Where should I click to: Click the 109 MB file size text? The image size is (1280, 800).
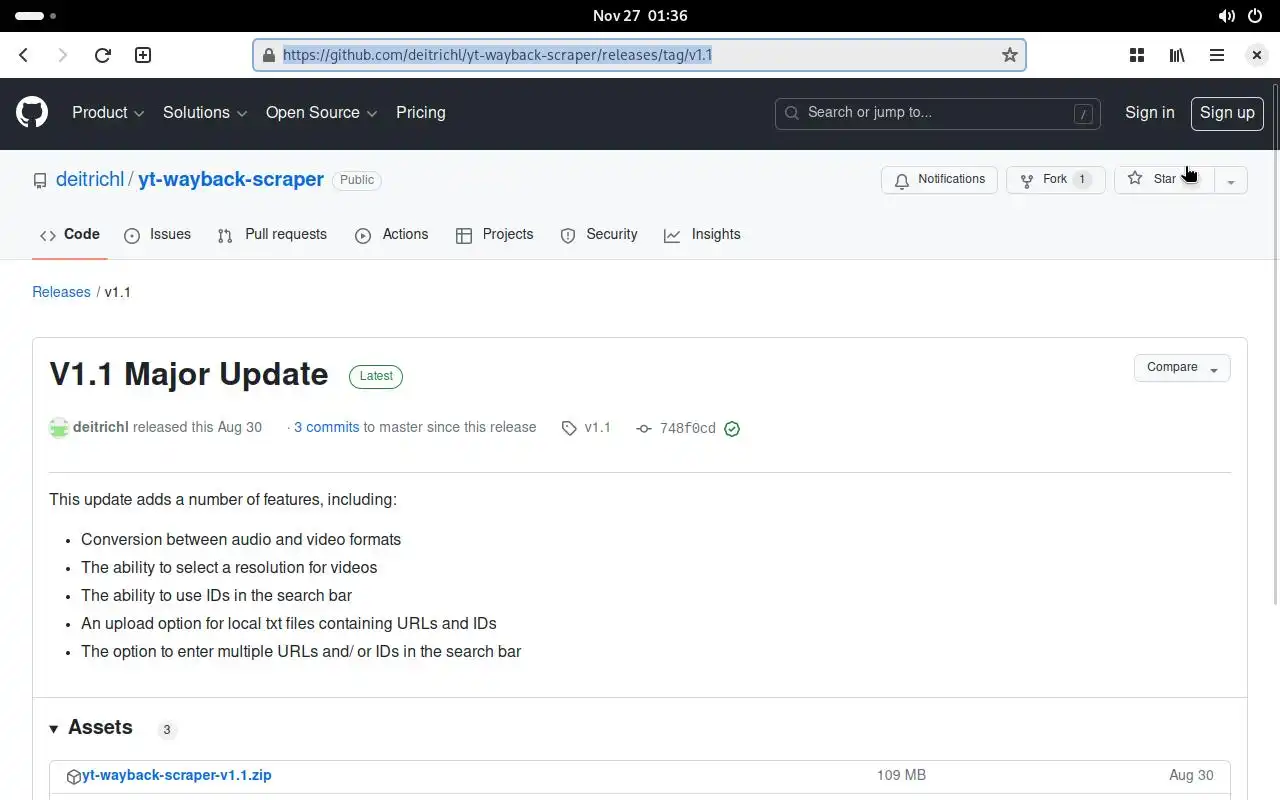point(901,775)
